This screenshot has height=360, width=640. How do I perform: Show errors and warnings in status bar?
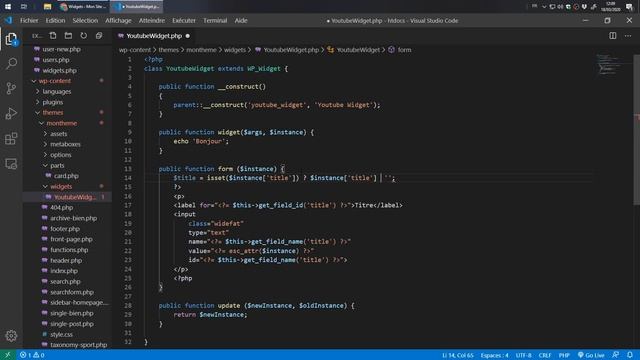(32, 355)
